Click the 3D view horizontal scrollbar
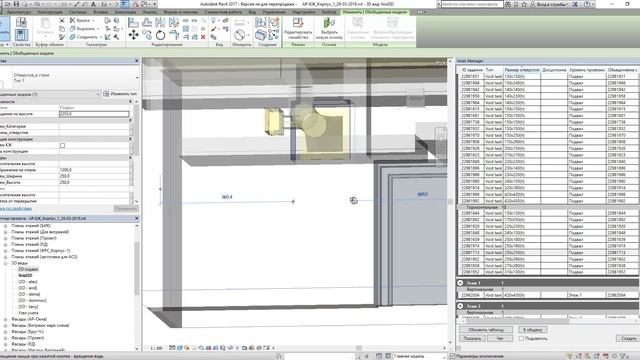The width and height of the screenshot is (640, 360). tap(358, 348)
